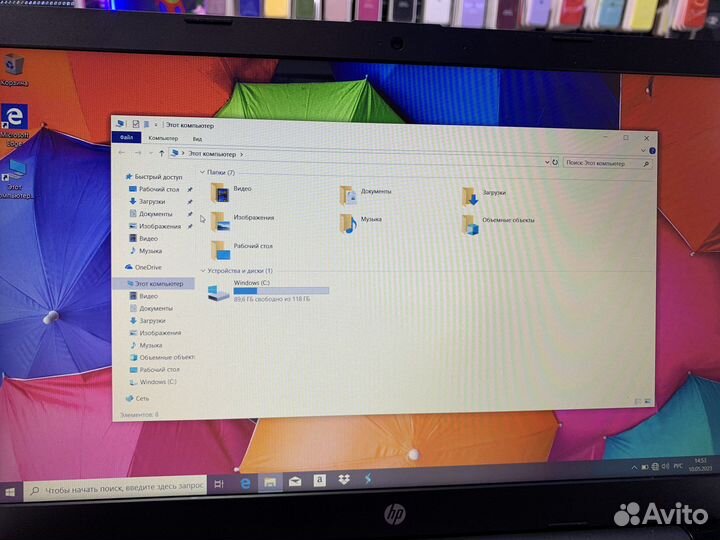Select OneDrive in the navigation pane
The image size is (720, 540).
147,267
